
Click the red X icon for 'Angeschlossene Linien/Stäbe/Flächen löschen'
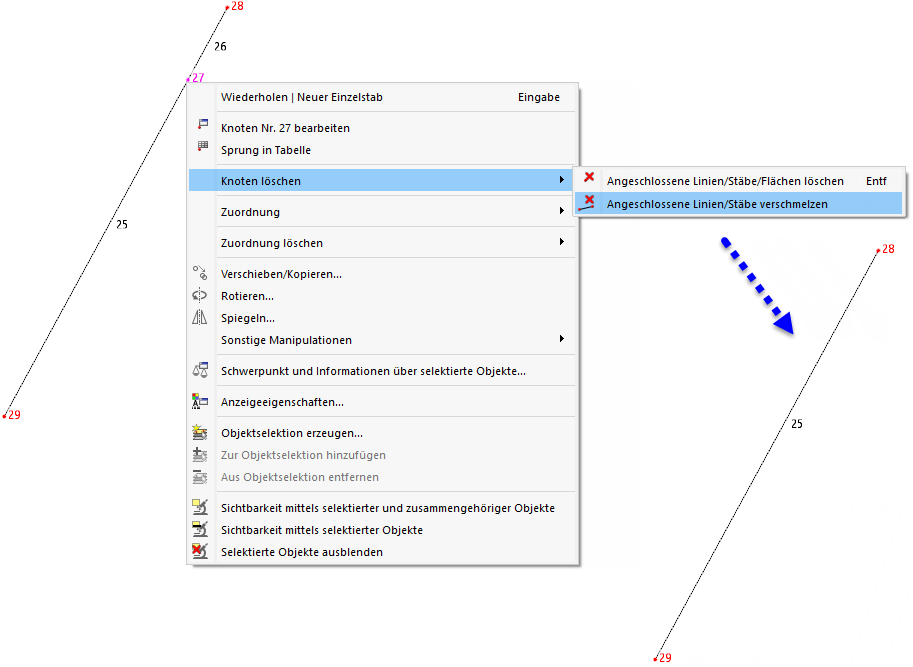pyautogui.click(x=589, y=177)
